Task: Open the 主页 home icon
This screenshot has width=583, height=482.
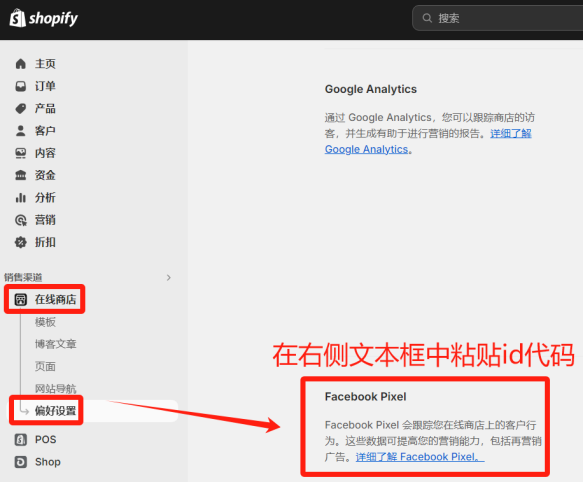Action: tap(20, 64)
